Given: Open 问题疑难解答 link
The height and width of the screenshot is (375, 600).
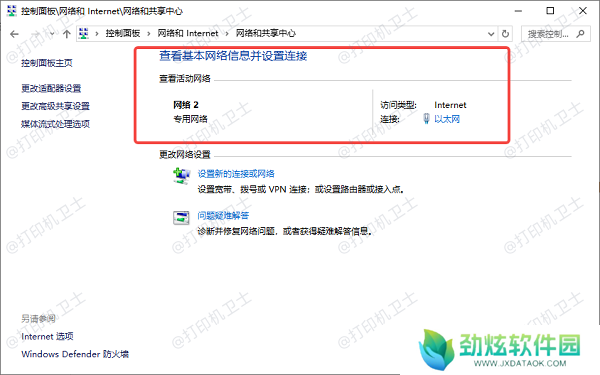Looking at the screenshot, I should point(223,215).
